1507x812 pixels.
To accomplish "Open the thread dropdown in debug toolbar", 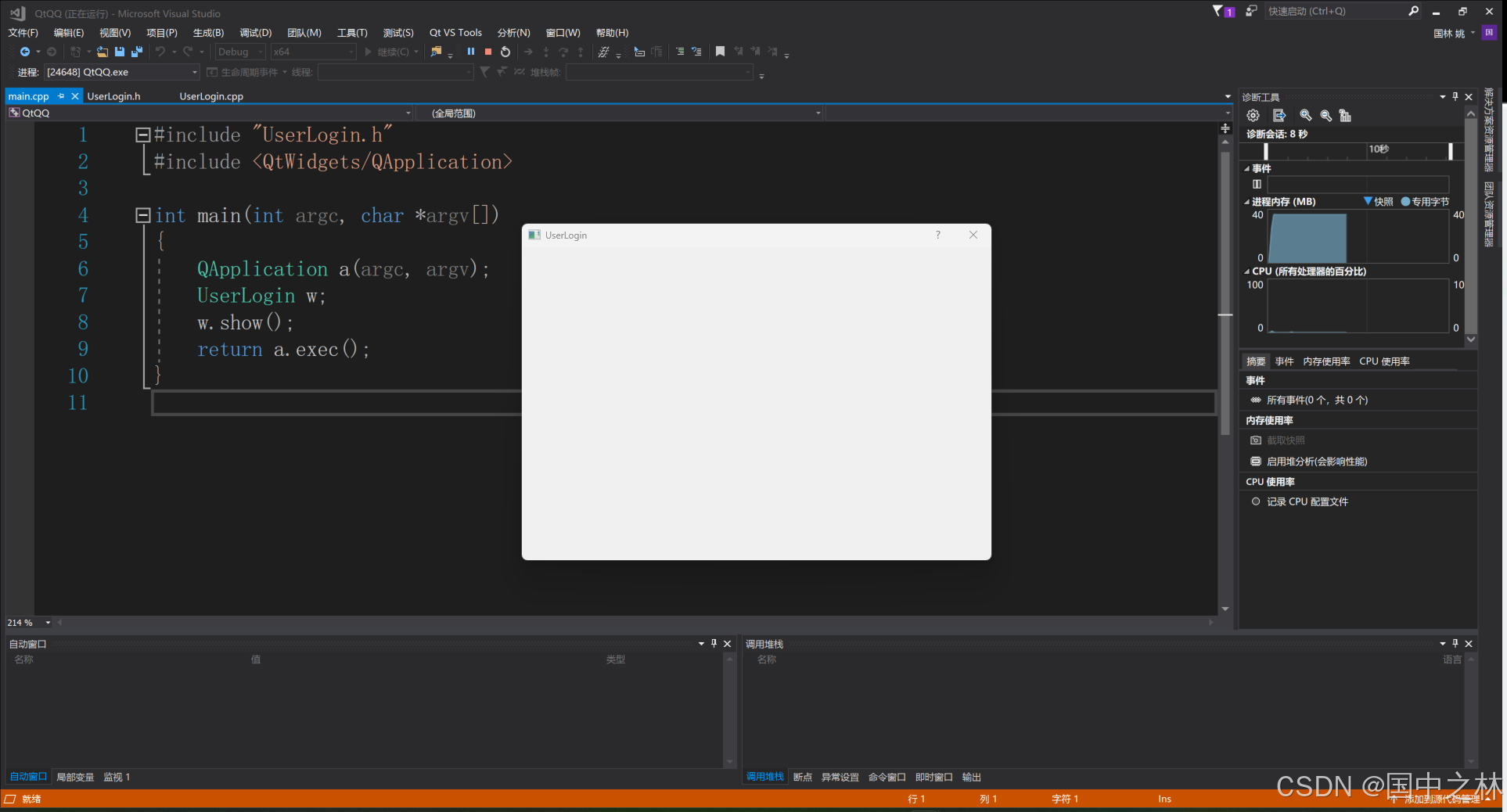I will coord(396,72).
